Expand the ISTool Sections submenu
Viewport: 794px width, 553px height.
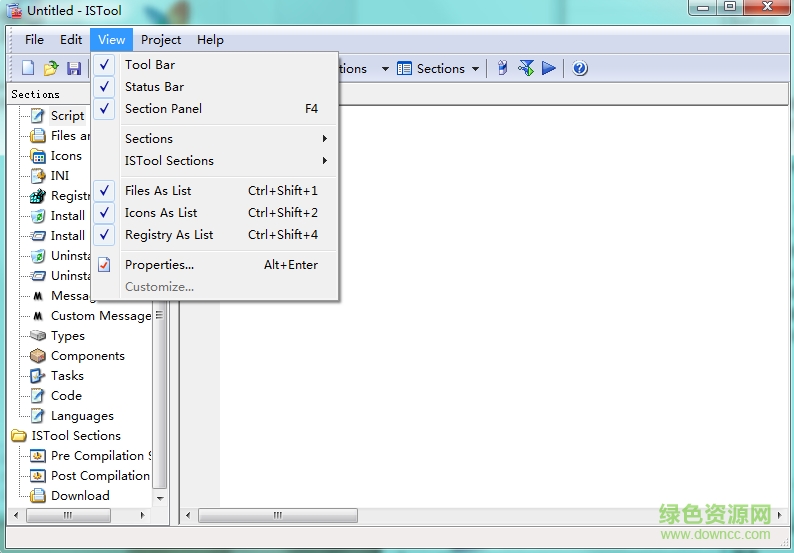click(216, 161)
